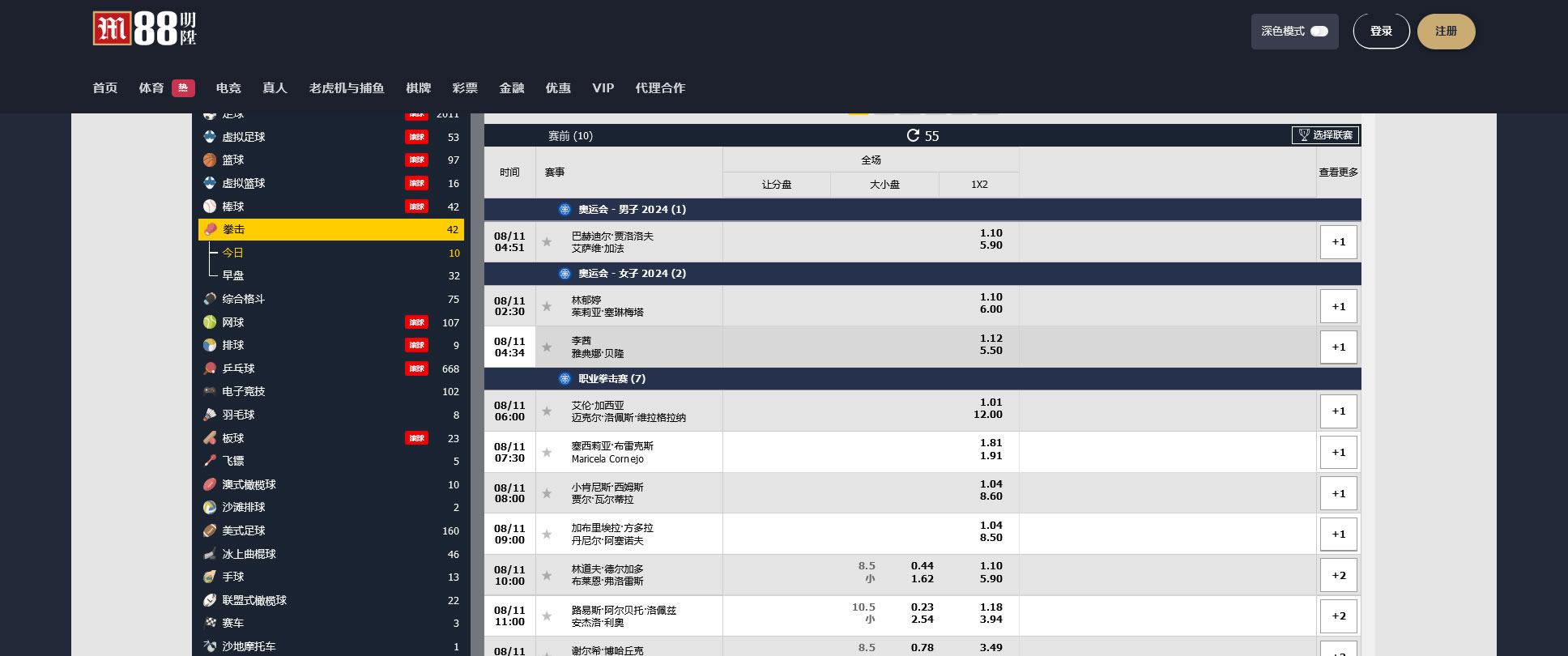Select the 沙地摩托车 speedway icon

[x=210, y=646]
